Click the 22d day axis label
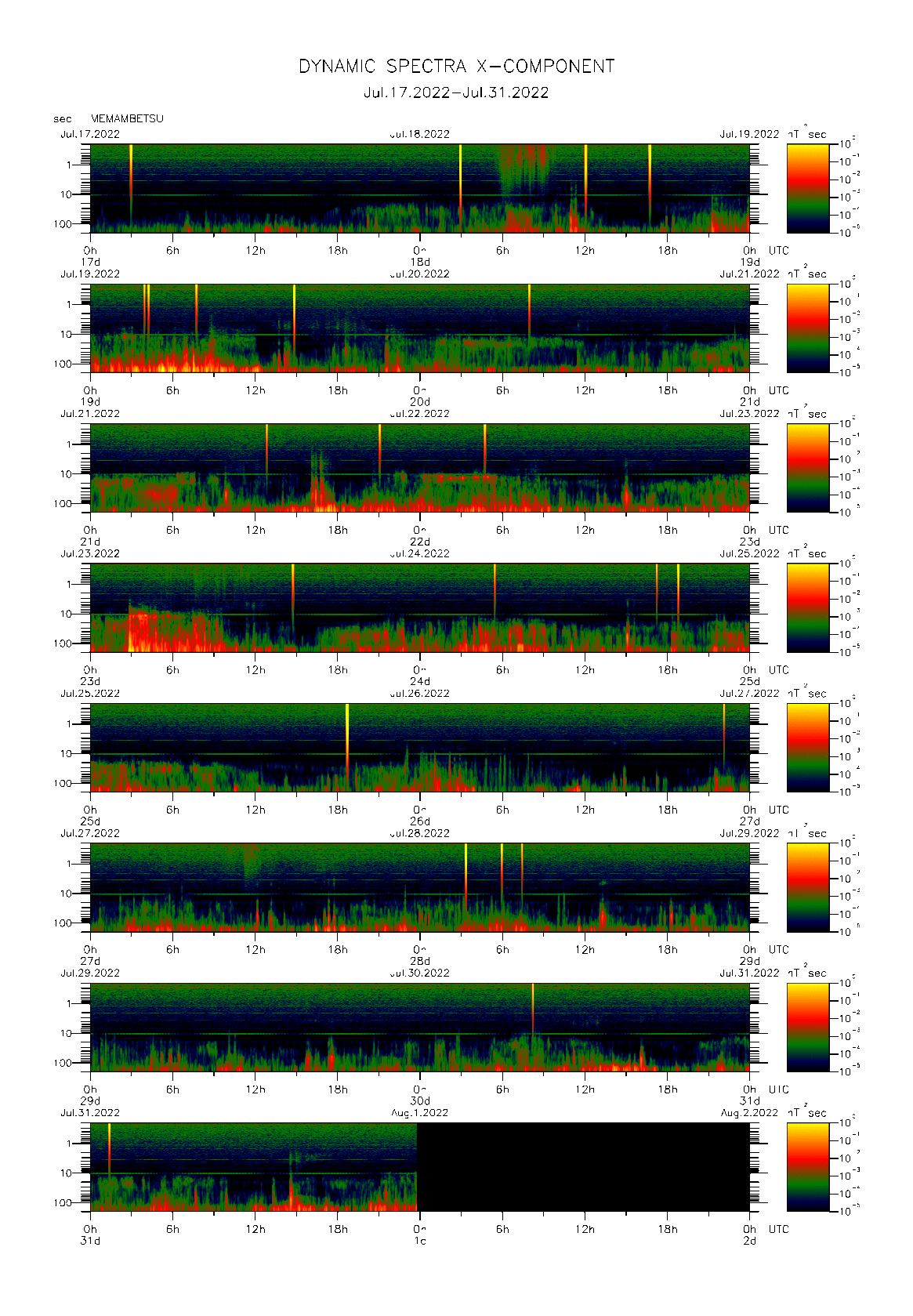 [420, 542]
